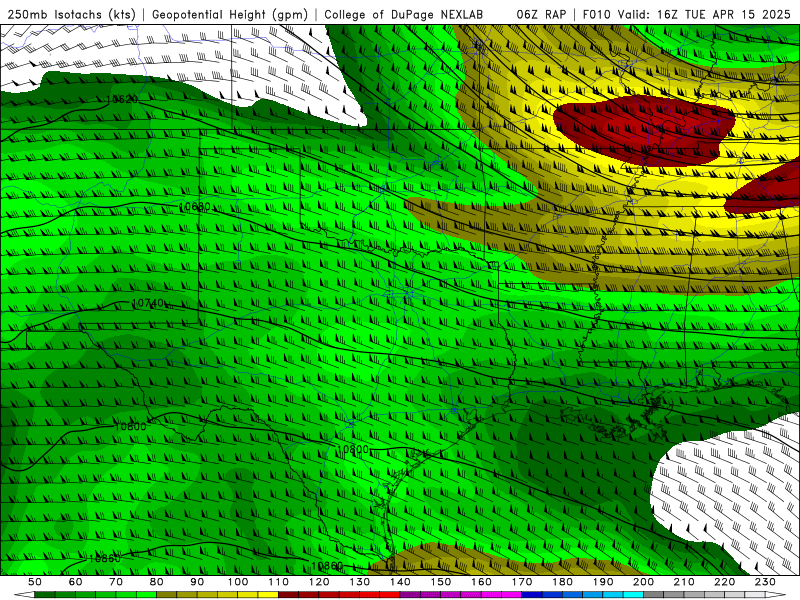Pick the darkest green swatch below the 50 value
The image size is (800, 600).
tap(45, 595)
